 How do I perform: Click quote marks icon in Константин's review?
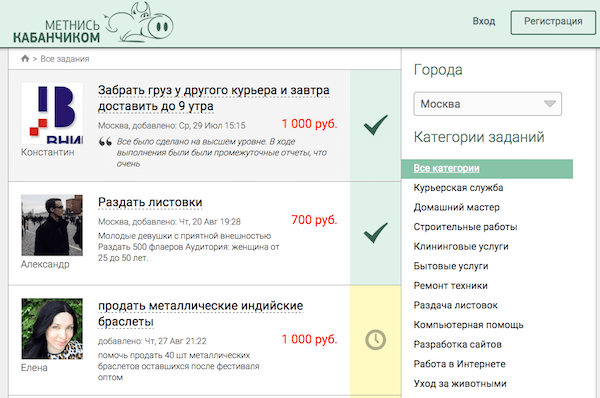point(105,142)
